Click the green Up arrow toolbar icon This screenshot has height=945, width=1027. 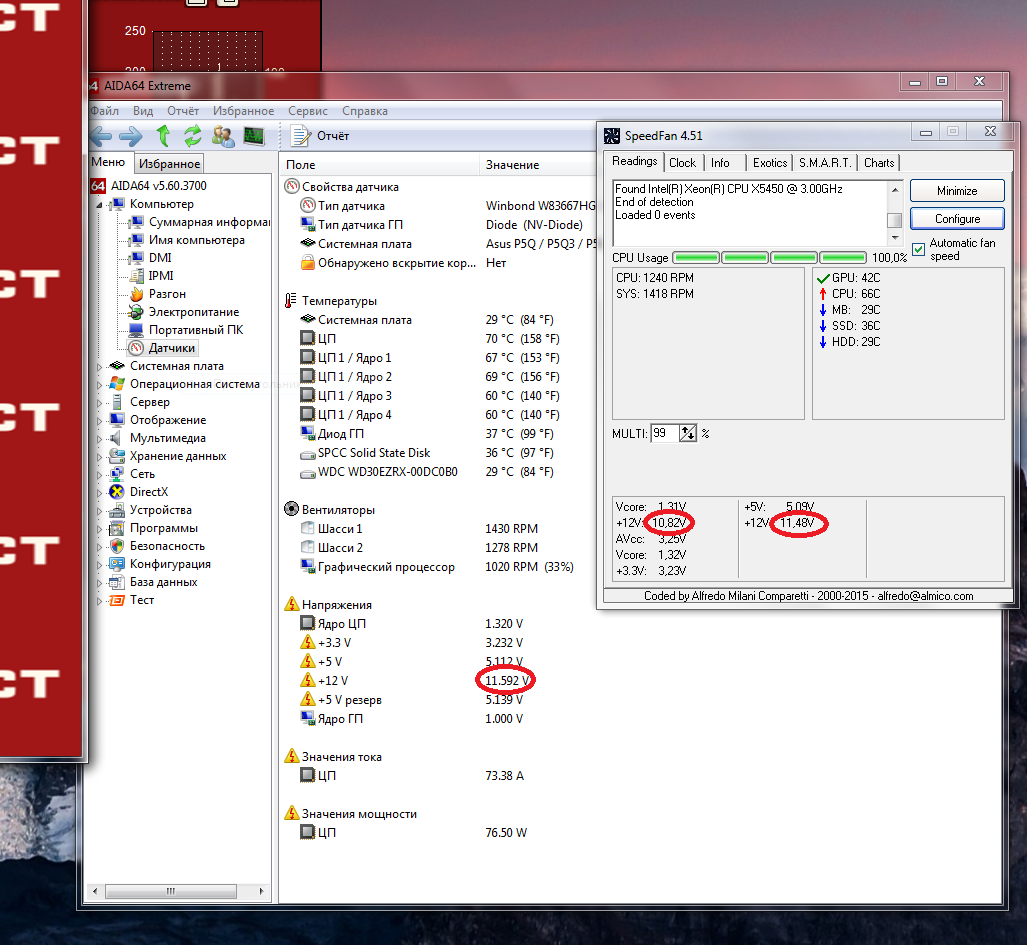point(164,136)
